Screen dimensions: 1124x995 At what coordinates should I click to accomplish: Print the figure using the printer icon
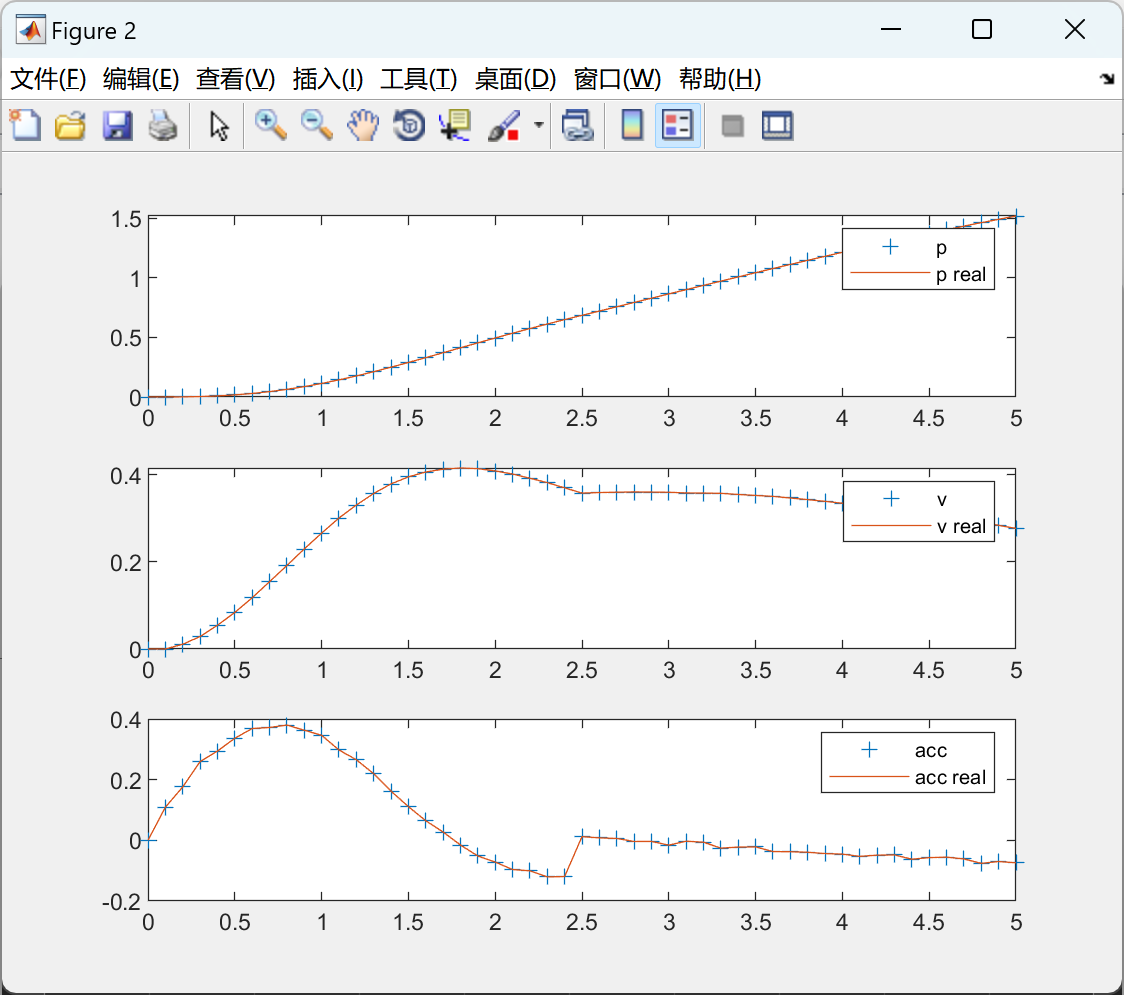click(163, 125)
